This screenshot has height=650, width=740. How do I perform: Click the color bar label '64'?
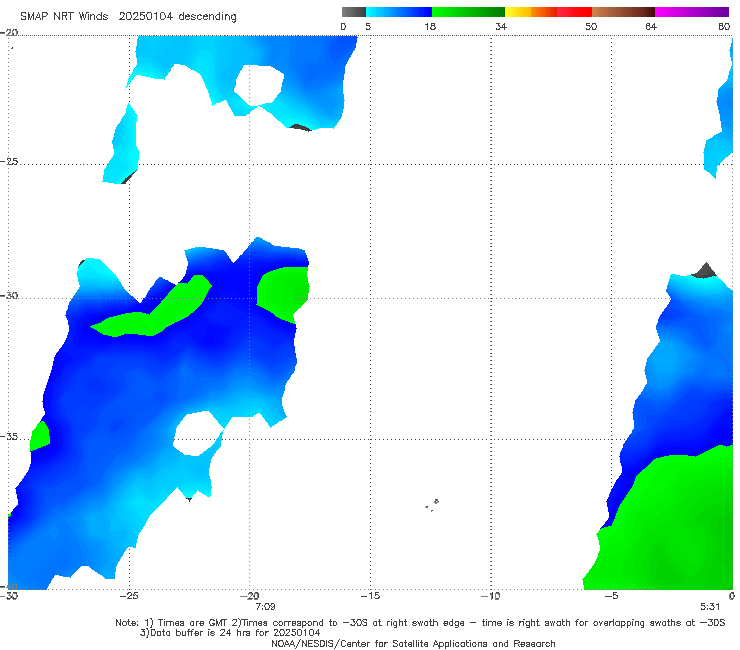coord(651,27)
